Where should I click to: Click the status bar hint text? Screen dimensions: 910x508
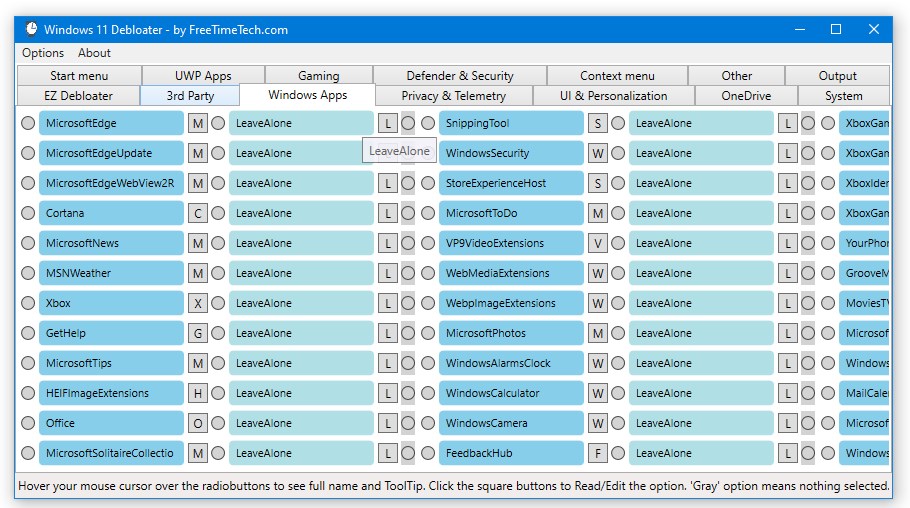pyautogui.click(x=454, y=485)
